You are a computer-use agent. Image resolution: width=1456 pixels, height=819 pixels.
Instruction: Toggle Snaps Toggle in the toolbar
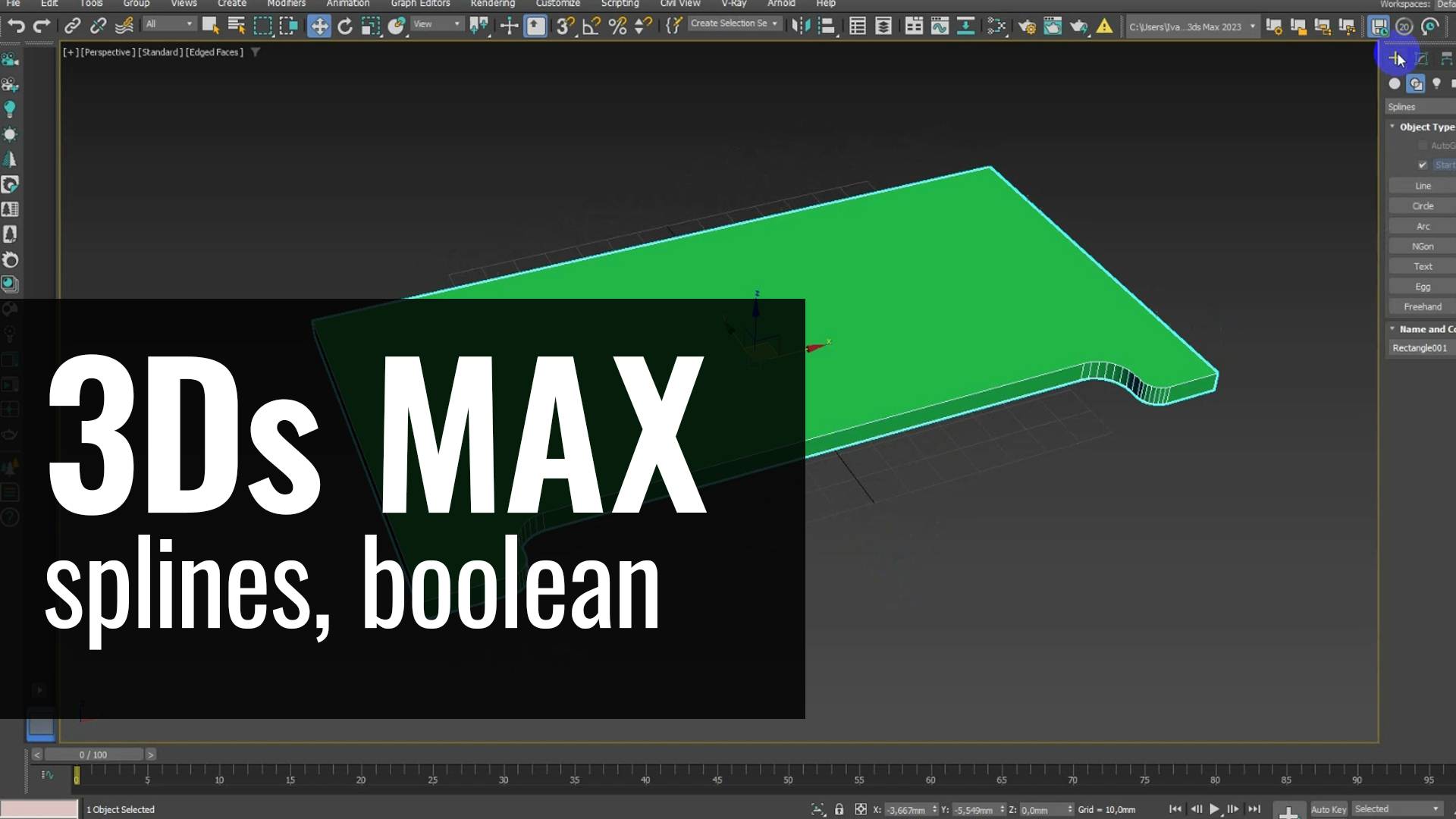tap(564, 25)
